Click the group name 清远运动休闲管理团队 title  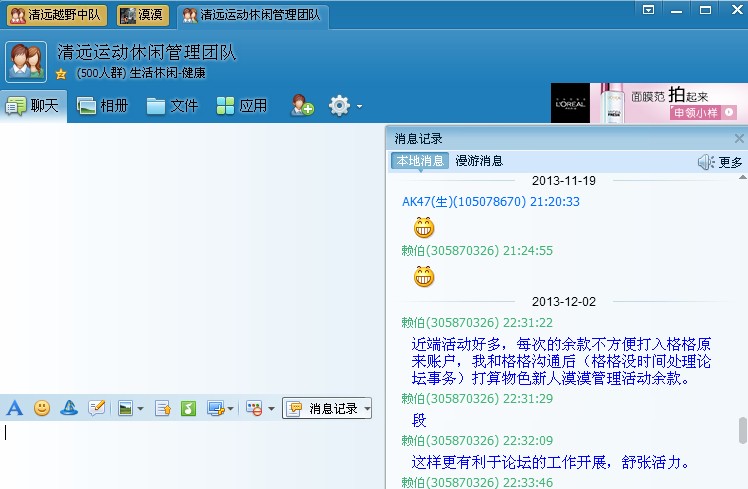[x=146, y=52]
